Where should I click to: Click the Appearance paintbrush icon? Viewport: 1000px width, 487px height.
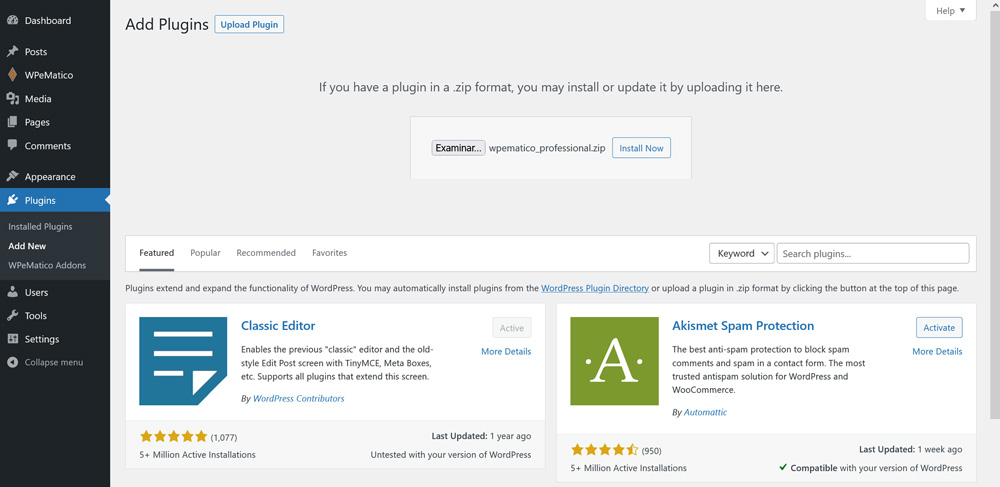coord(12,177)
